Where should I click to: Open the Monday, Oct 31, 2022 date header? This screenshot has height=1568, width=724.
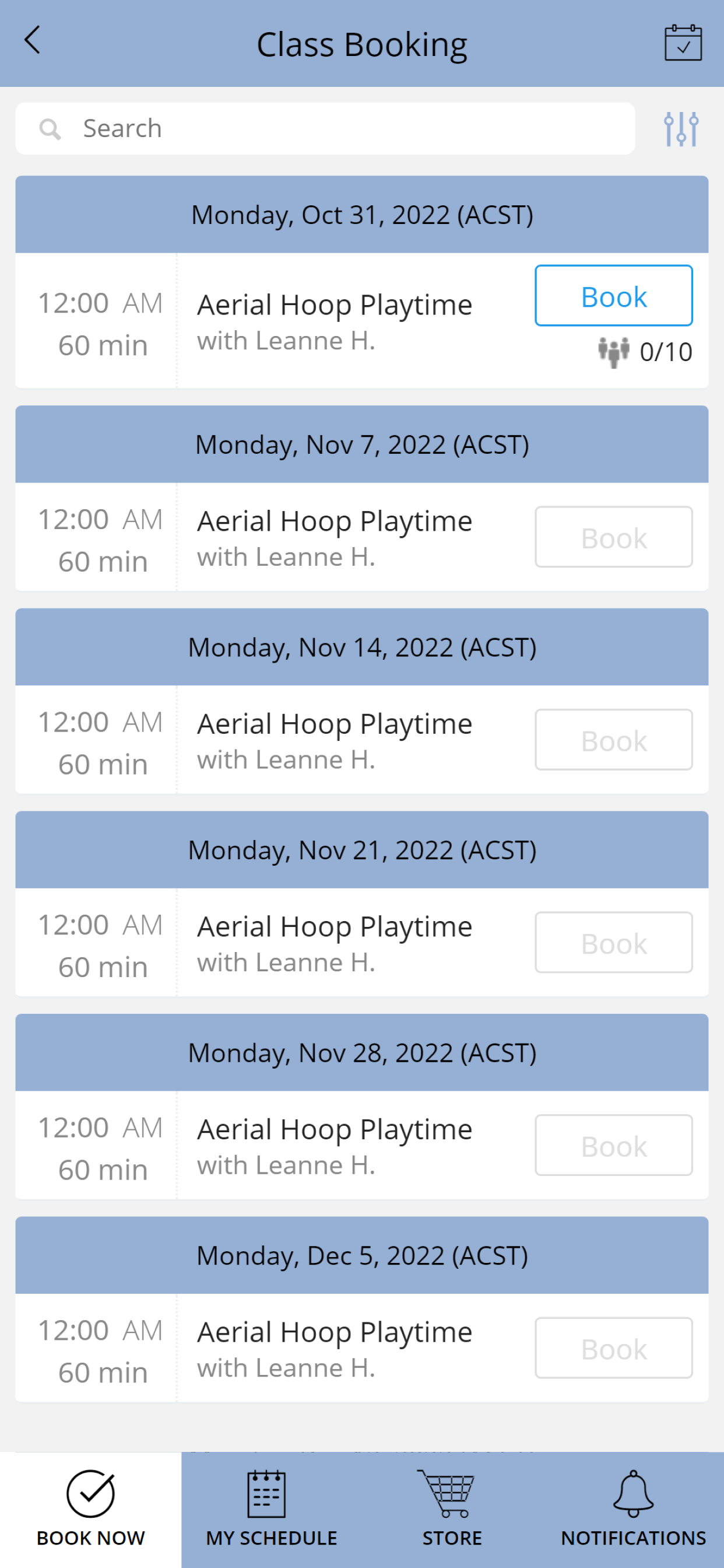[362, 215]
